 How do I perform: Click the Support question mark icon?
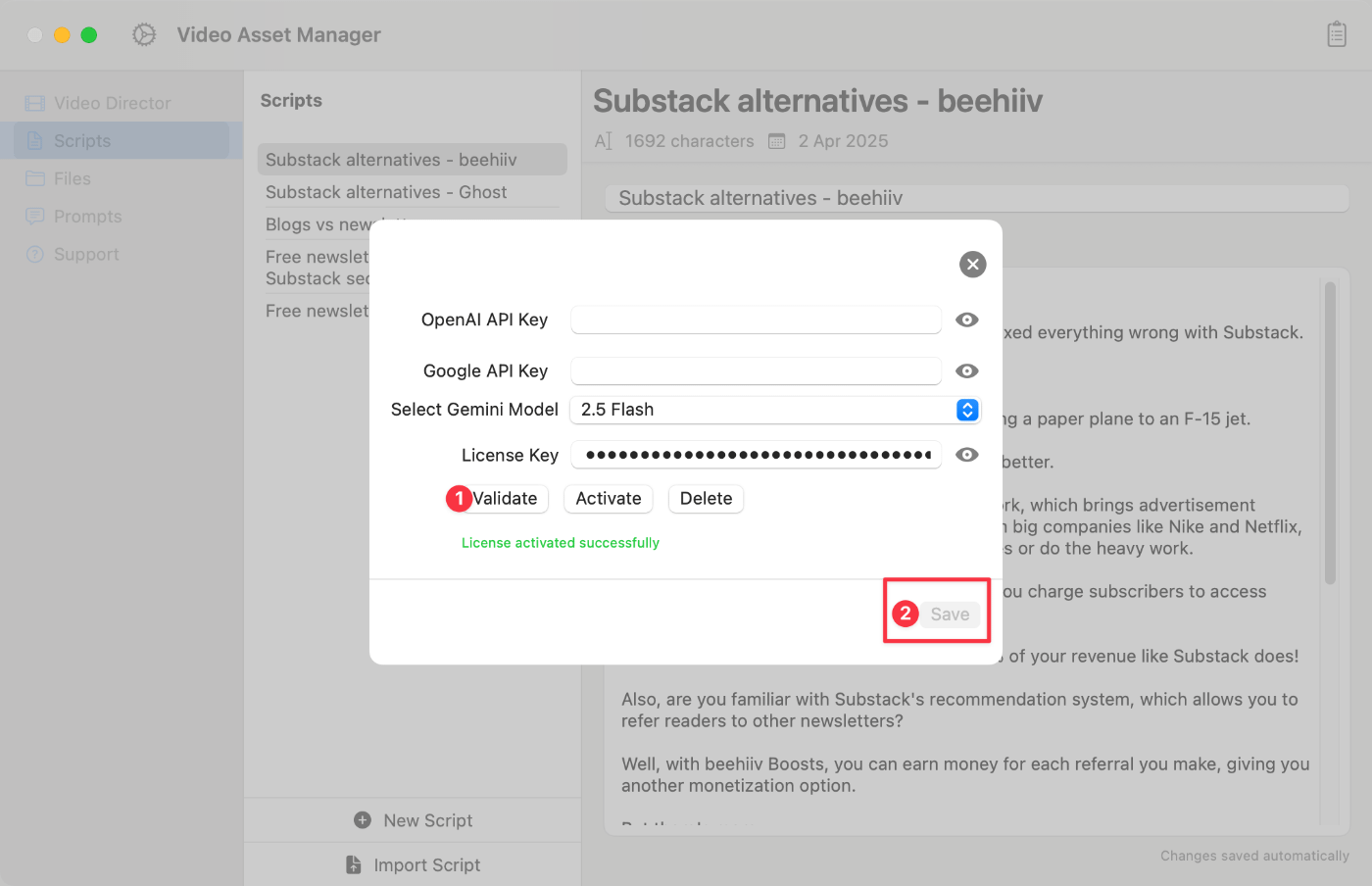[x=36, y=254]
